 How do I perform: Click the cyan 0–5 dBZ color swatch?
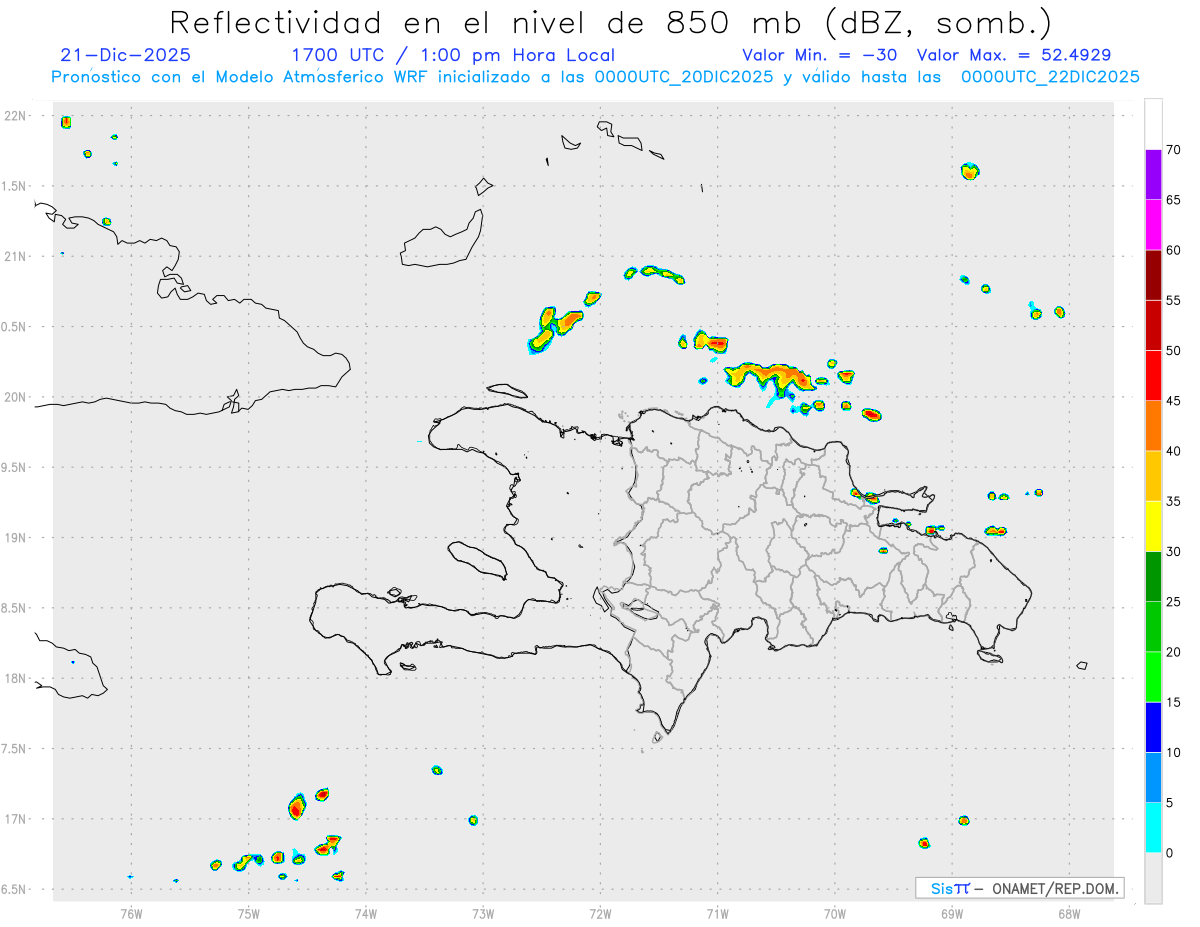point(1153,828)
